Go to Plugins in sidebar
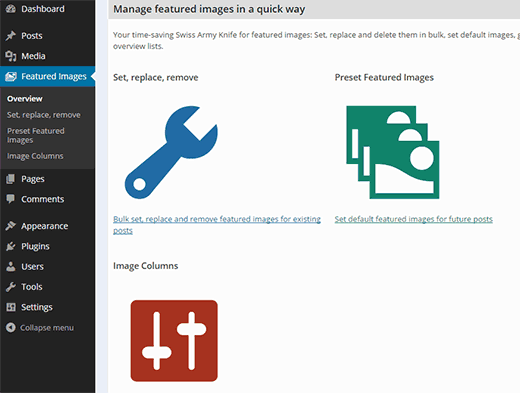The image size is (520, 393). point(35,246)
